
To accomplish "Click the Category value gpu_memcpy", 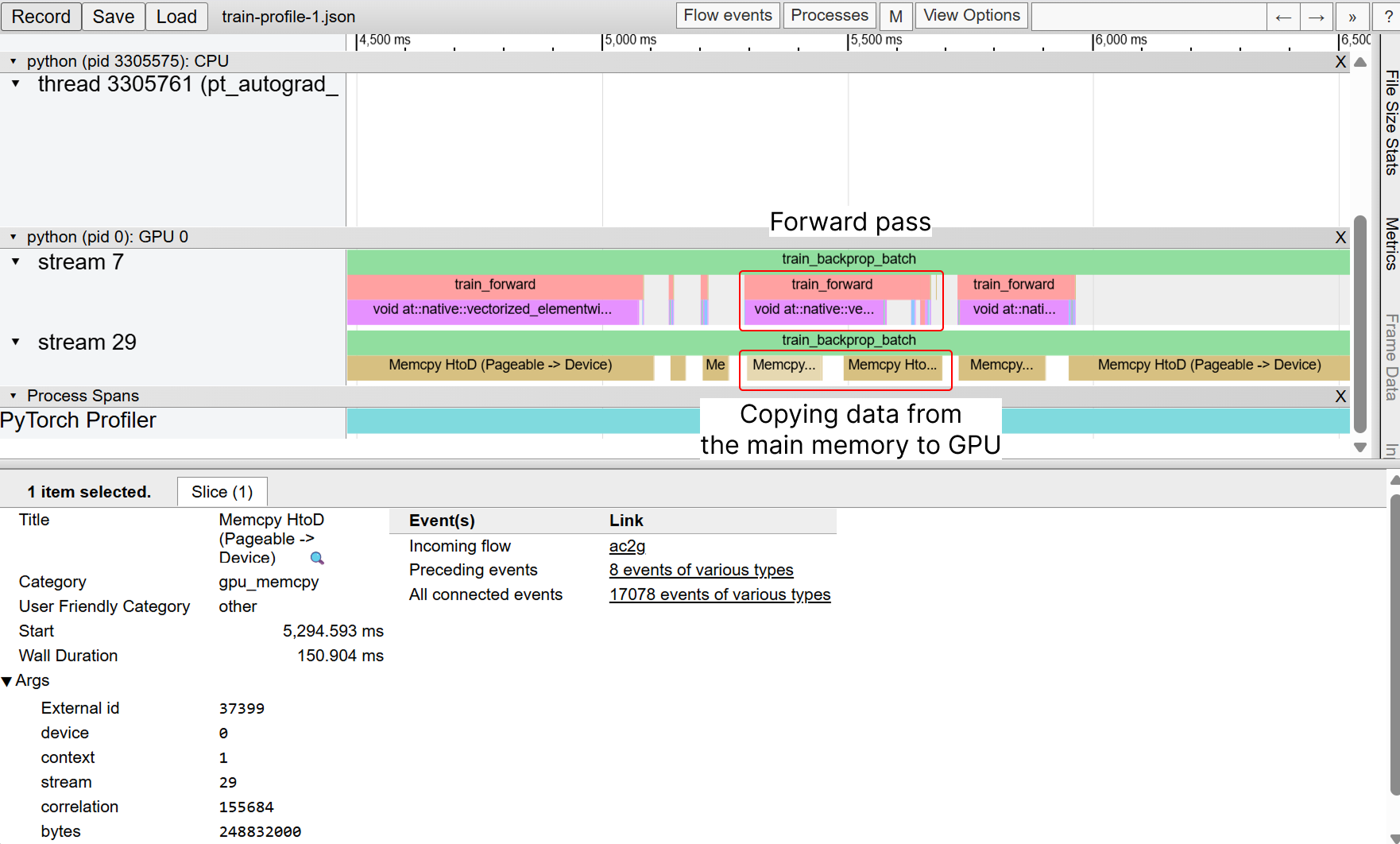I will 269,582.
